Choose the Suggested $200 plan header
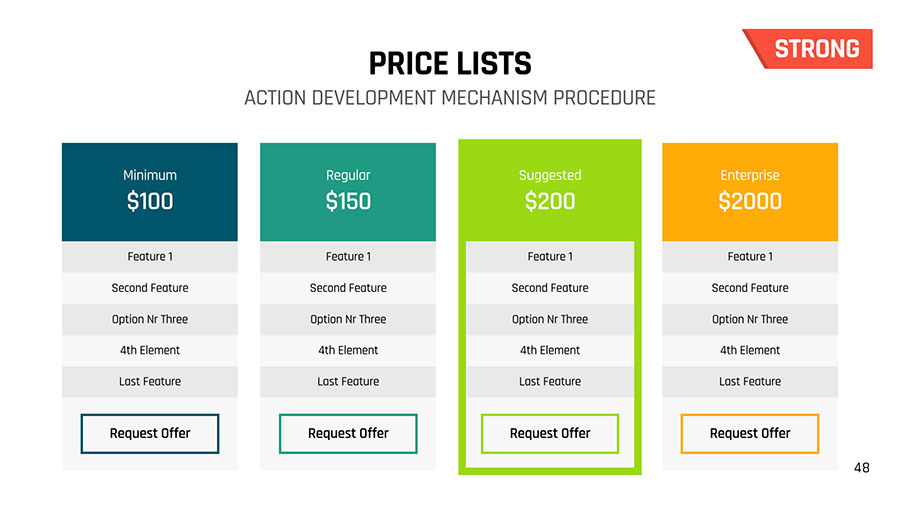This screenshot has width=900, height=506. tap(550, 191)
